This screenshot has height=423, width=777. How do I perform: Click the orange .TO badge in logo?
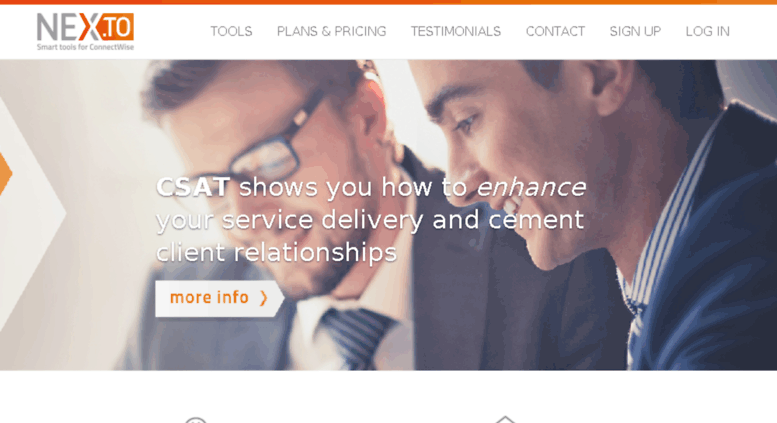(116, 27)
